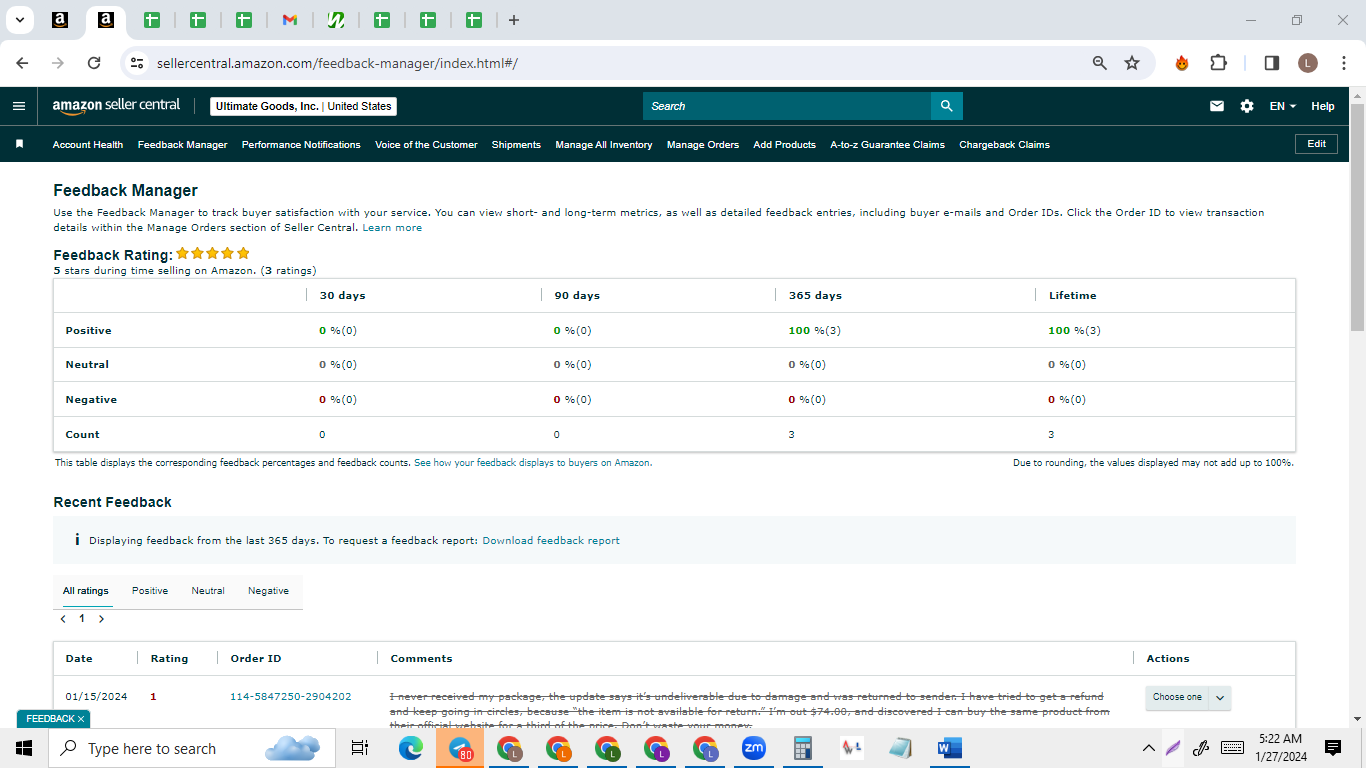Image resolution: width=1366 pixels, height=768 pixels.
Task: Open Add Products page
Action: tap(784, 145)
